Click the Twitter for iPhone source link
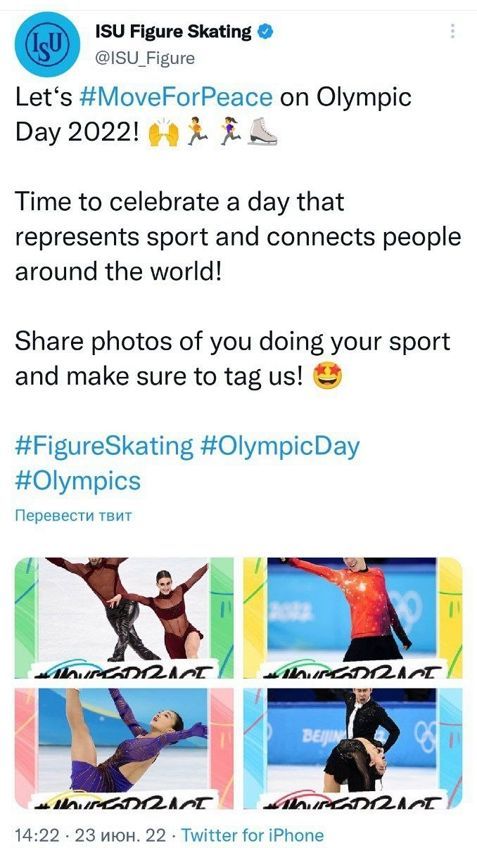Image resolution: width=477 pixels, height=848 pixels. [252, 834]
